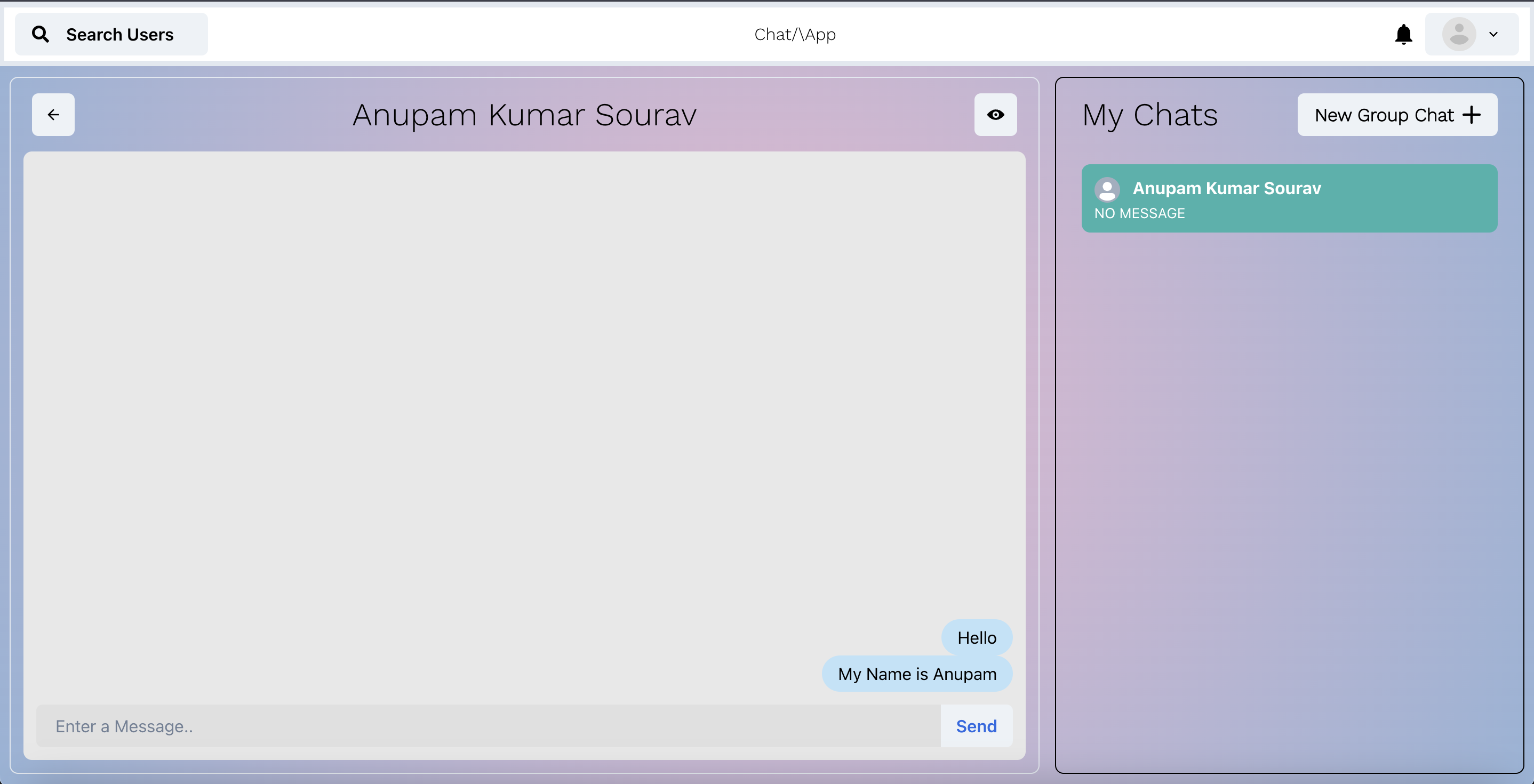Click the back arrow in the chat header
The image size is (1534, 784).
53,114
